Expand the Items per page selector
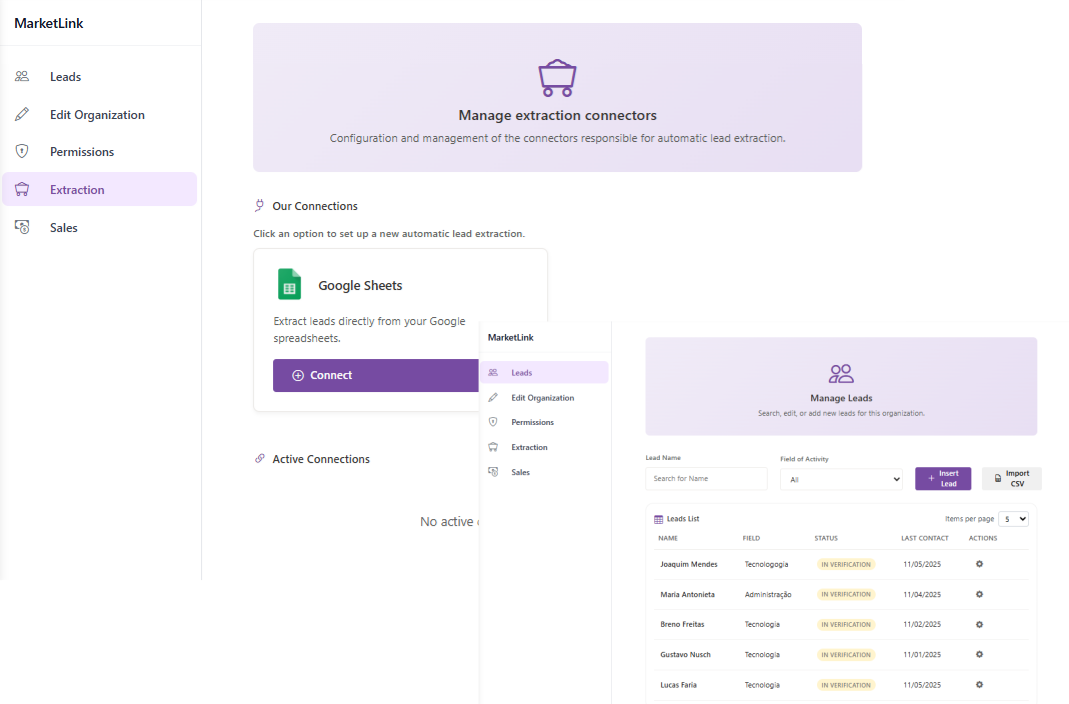This screenshot has width=1069, height=704. 1013,519
